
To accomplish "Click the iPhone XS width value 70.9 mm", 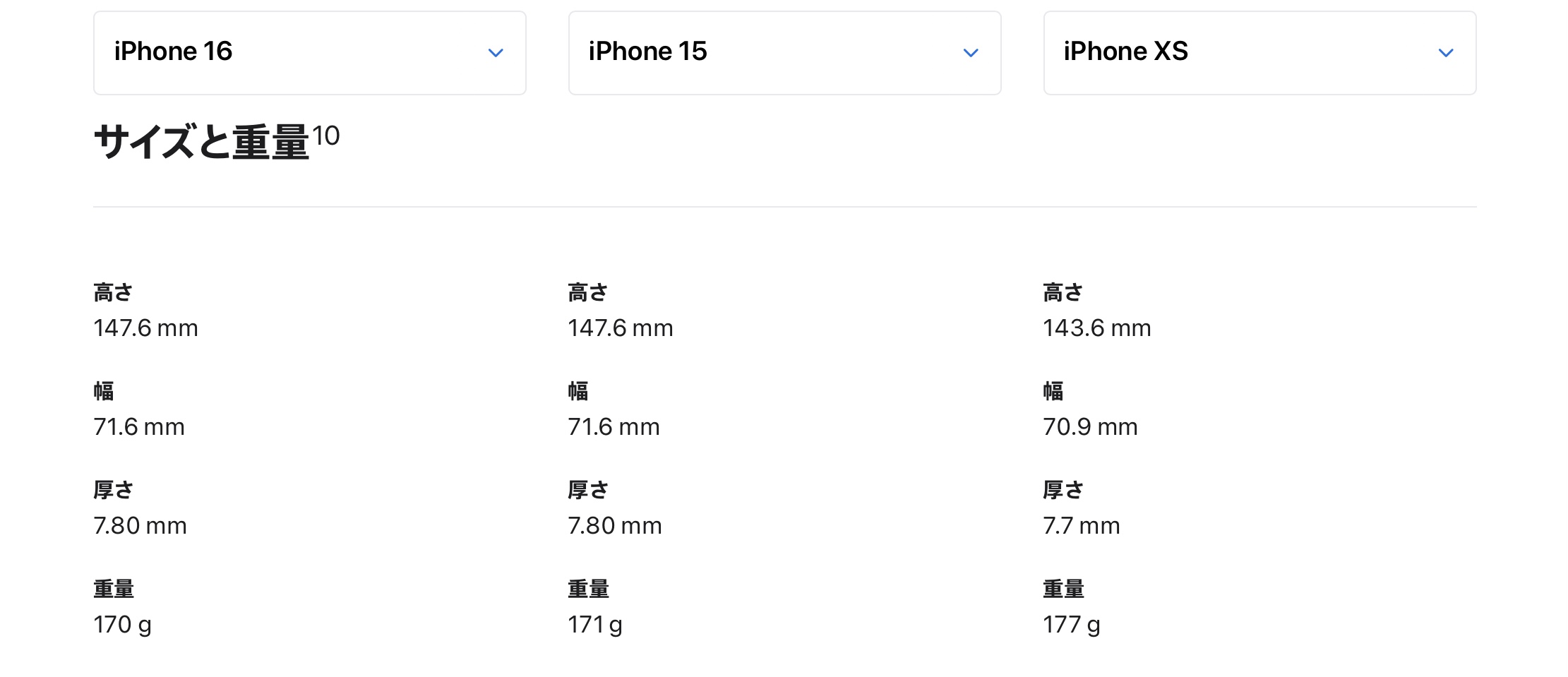I will coord(1090,427).
